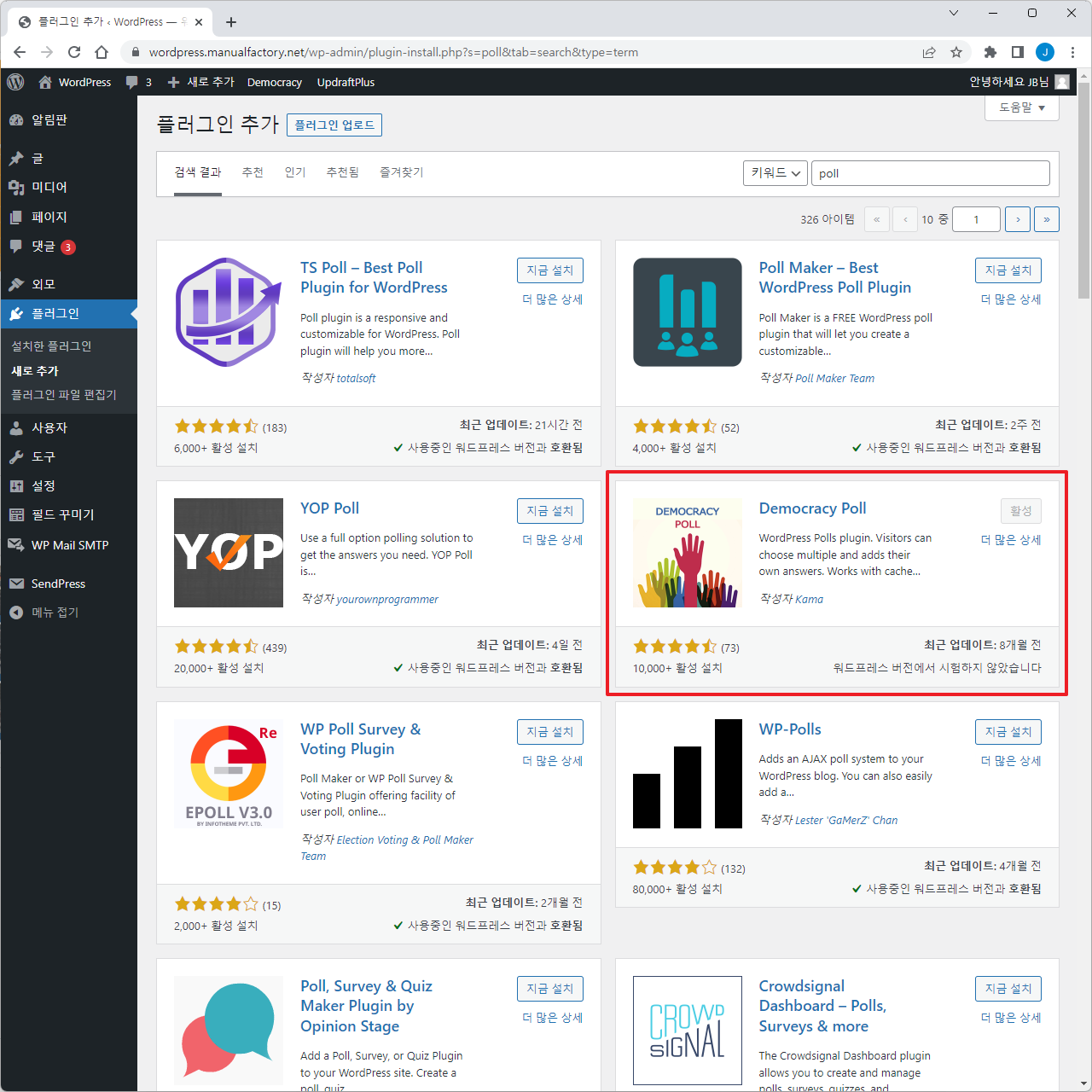Click the TS Poll plugin icon

pos(229,312)
